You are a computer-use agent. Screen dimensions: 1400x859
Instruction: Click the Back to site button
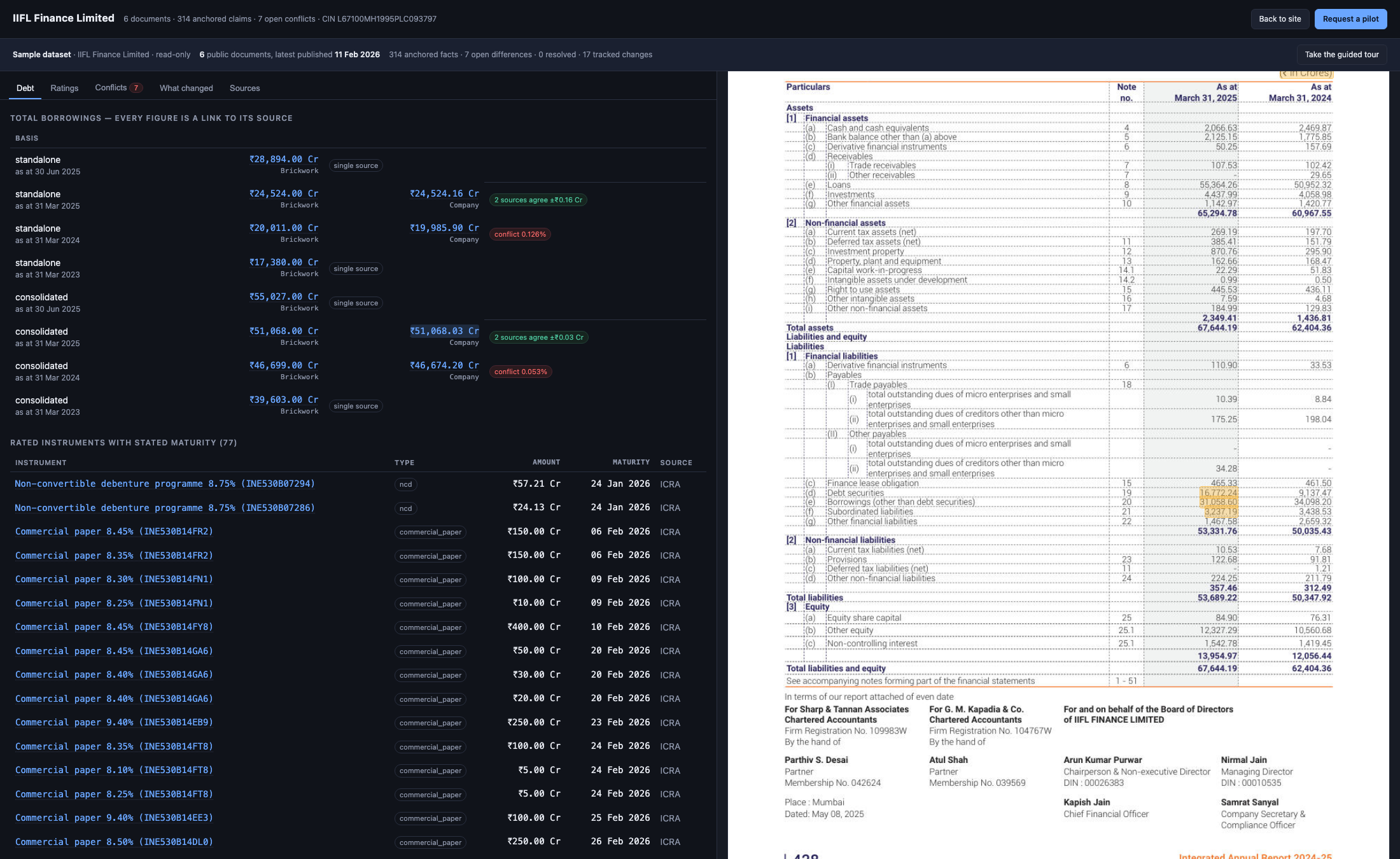[x=1280, y=19]
